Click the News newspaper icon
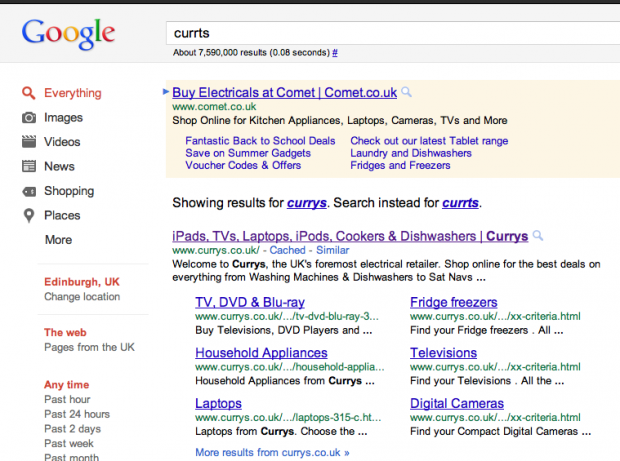This screenshot has height=461, width=620. pos(28,166)
